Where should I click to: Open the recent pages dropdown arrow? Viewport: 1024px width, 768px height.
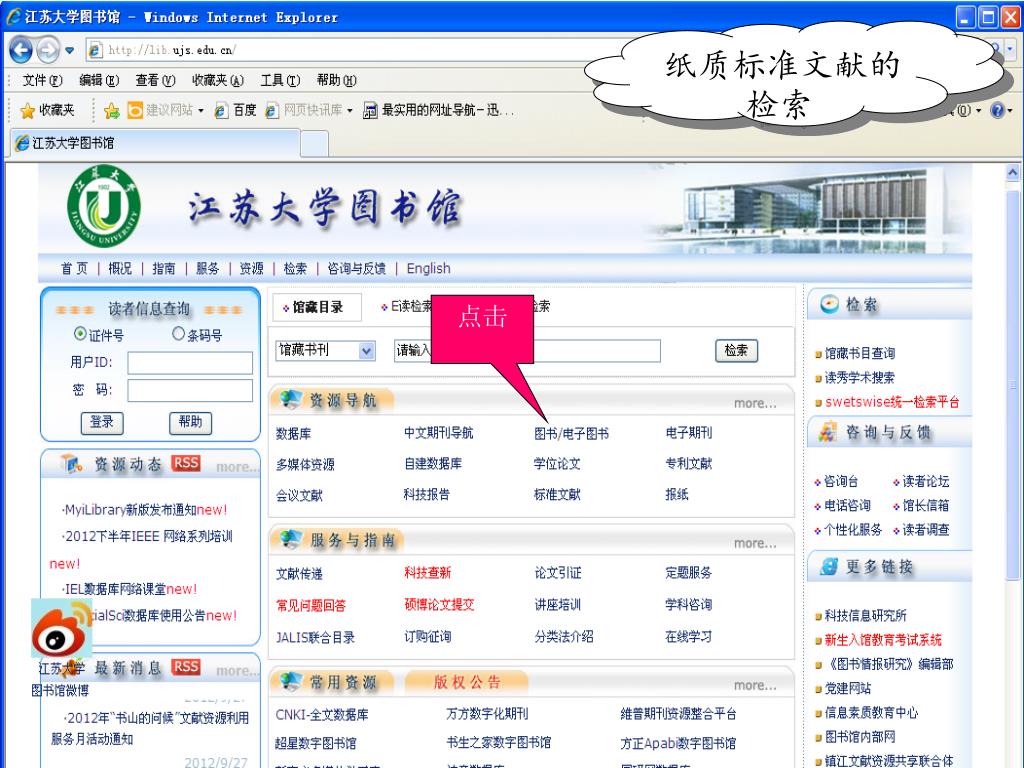pyautogui.click(x=69, y=50)
